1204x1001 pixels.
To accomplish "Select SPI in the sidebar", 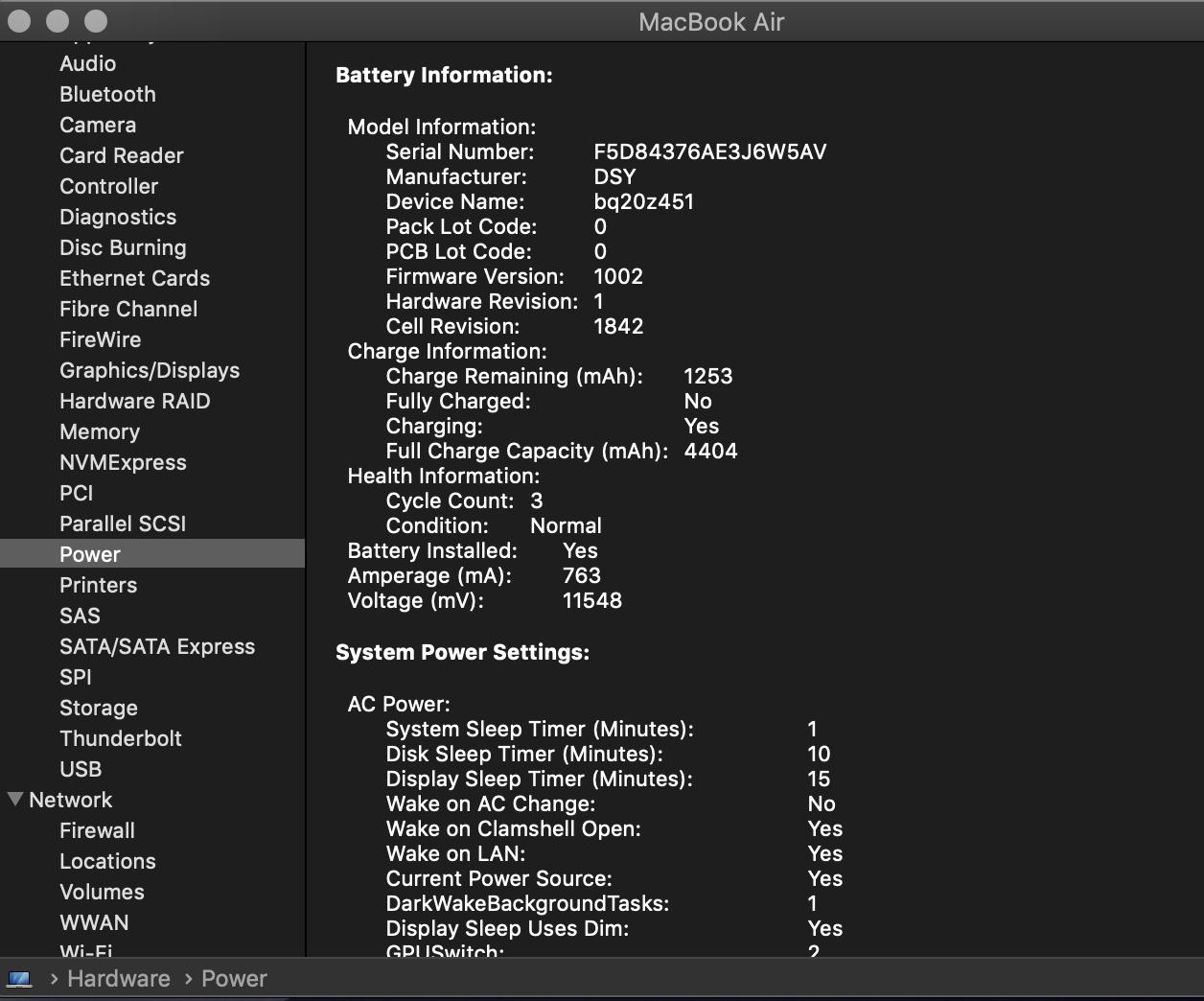I will click(76, 677).
